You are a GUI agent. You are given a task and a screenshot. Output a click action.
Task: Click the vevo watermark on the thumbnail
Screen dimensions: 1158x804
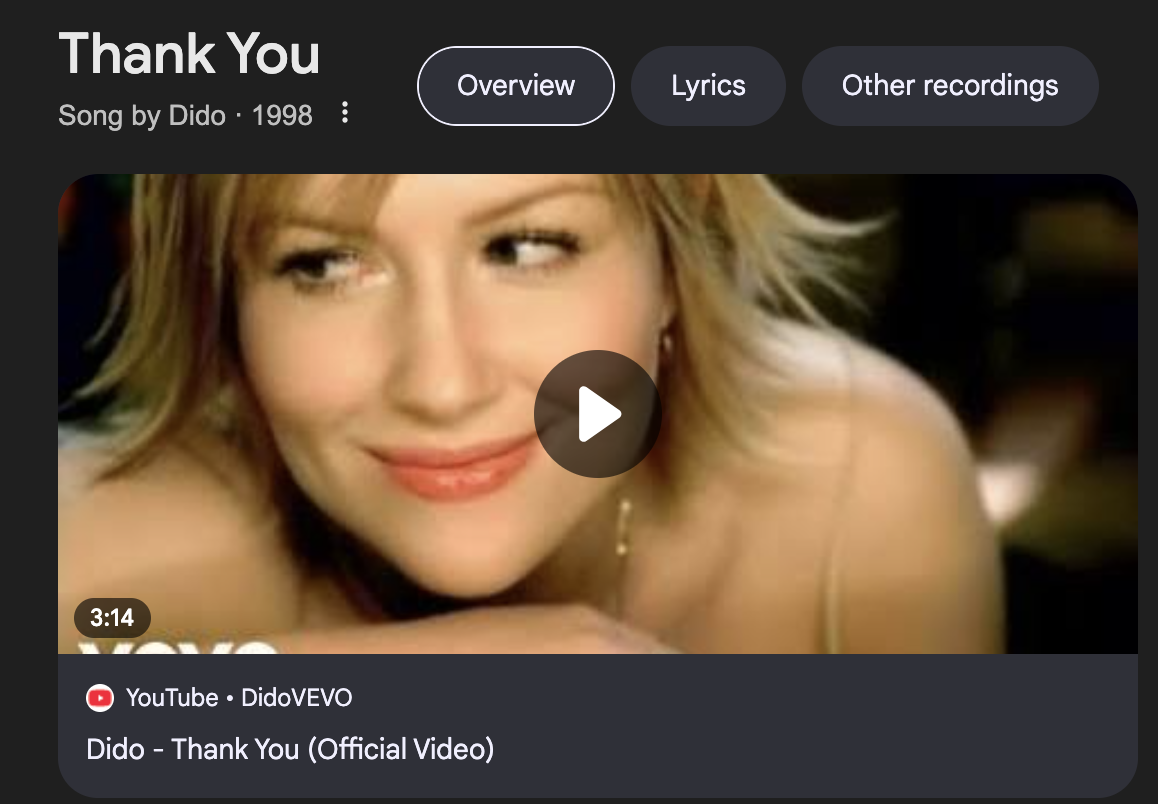click(177, 647)
